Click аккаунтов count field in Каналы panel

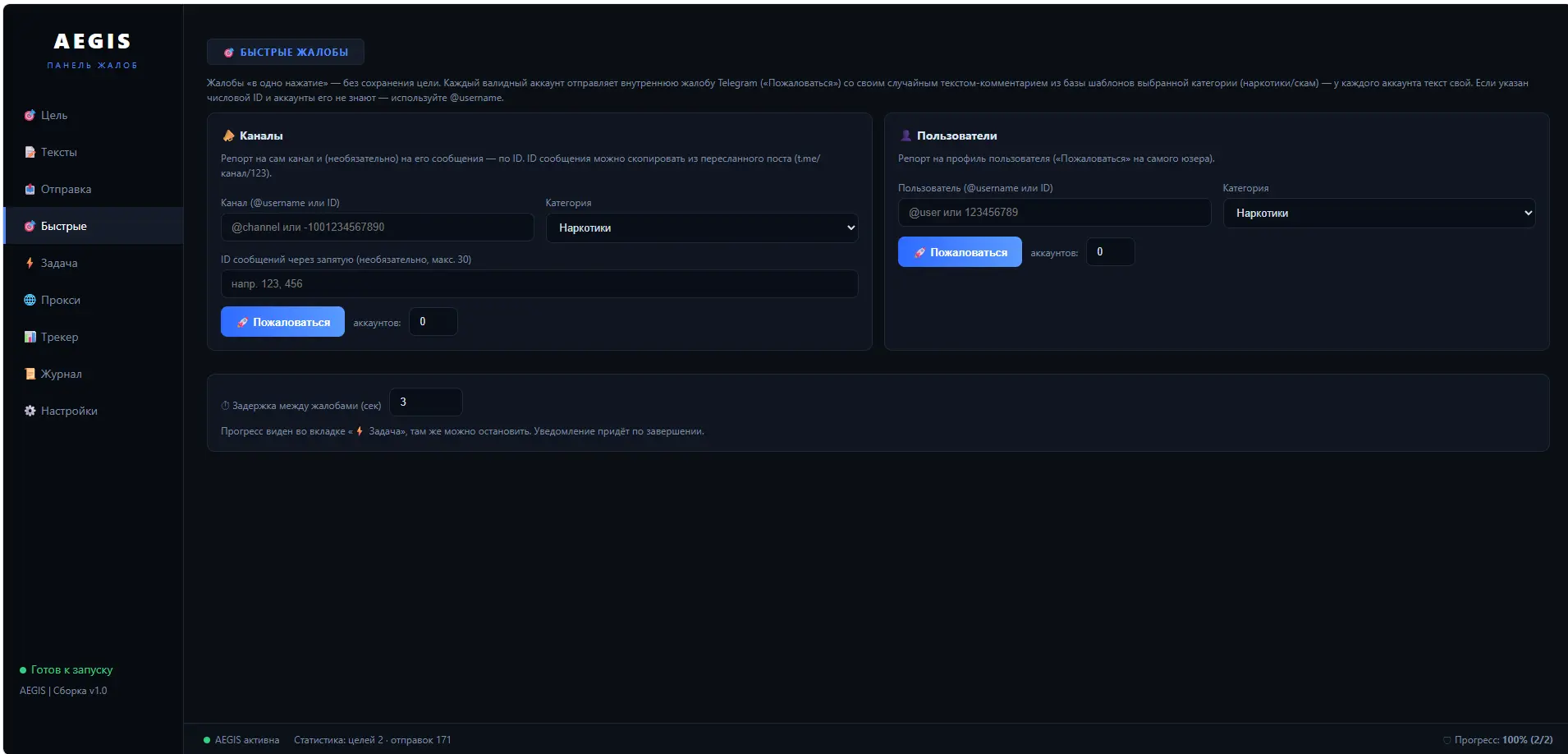pyautogui.click(x=433, y=322)
